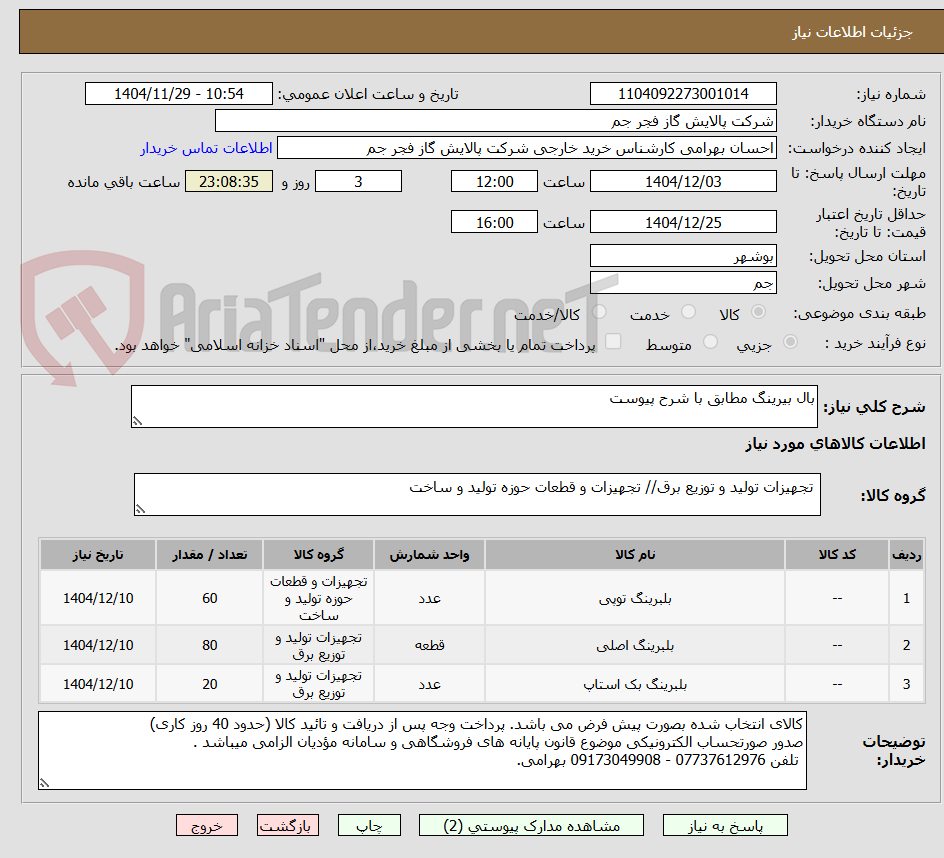Click the validity time field 16:00
This screenshot has width=944, height=858.
(x=494, y=222)
